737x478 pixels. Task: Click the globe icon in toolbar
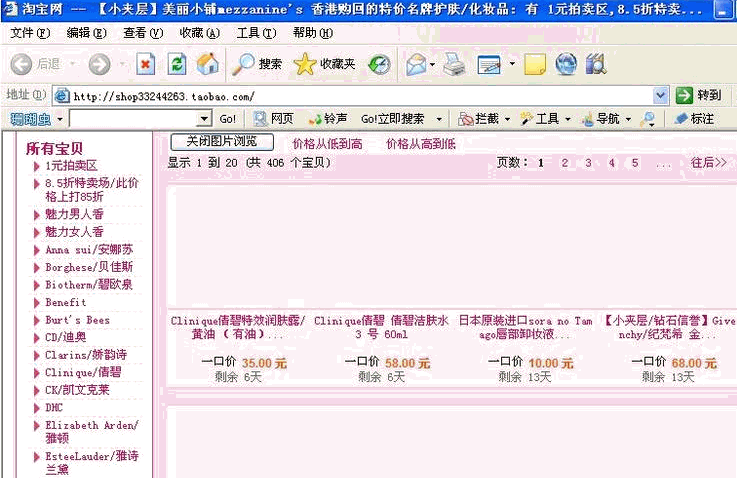pos(566,64)
